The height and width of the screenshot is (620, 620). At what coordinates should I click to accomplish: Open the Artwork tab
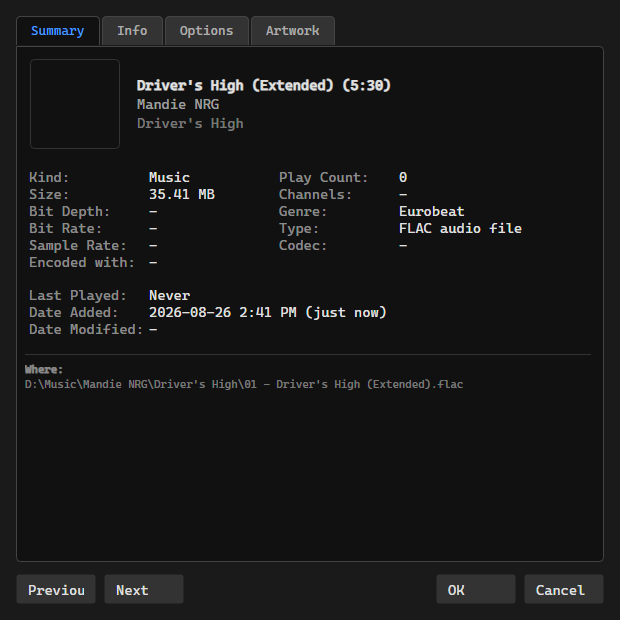293,31
